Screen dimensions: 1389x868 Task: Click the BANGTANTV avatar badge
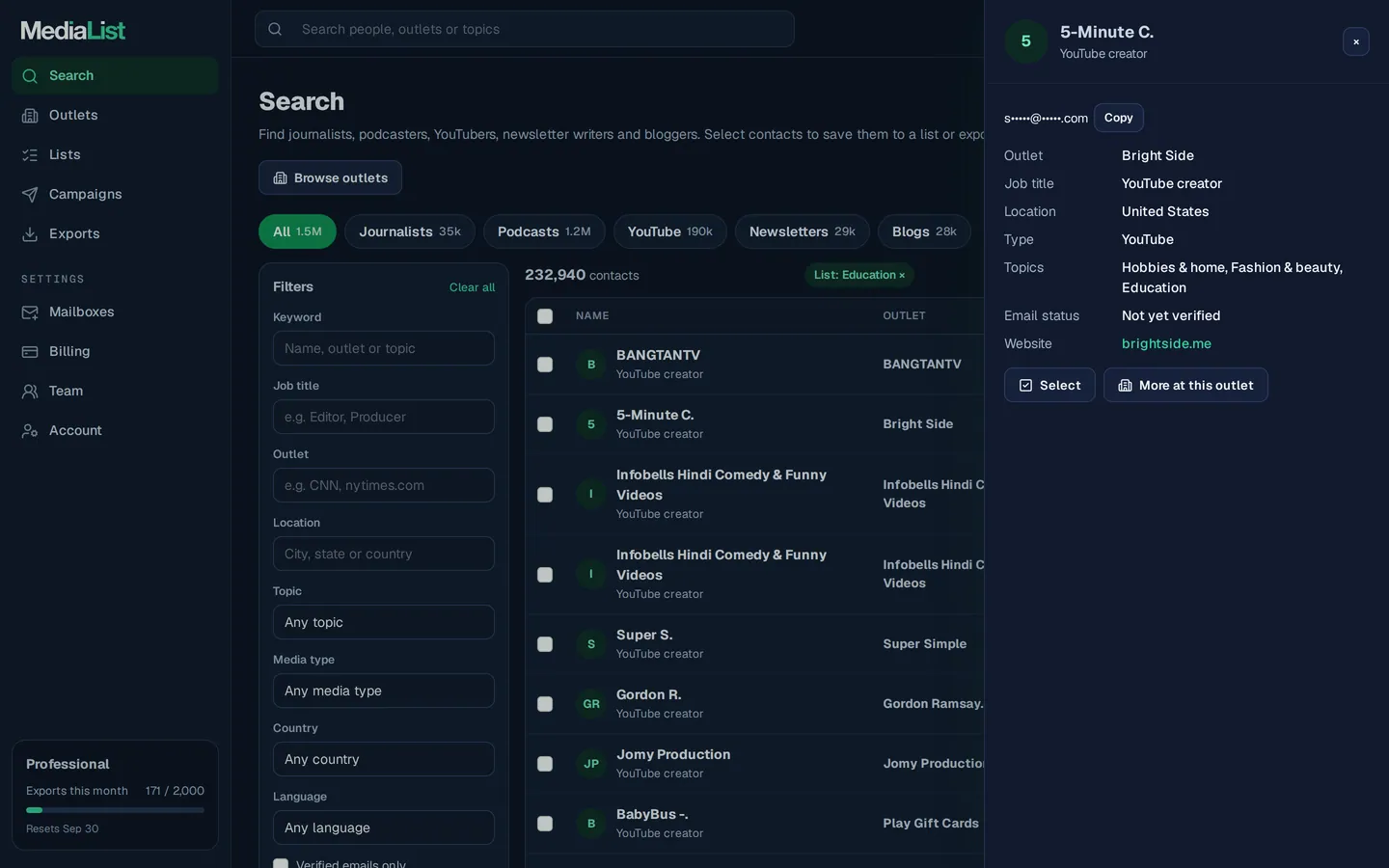[x=591, y=364]
